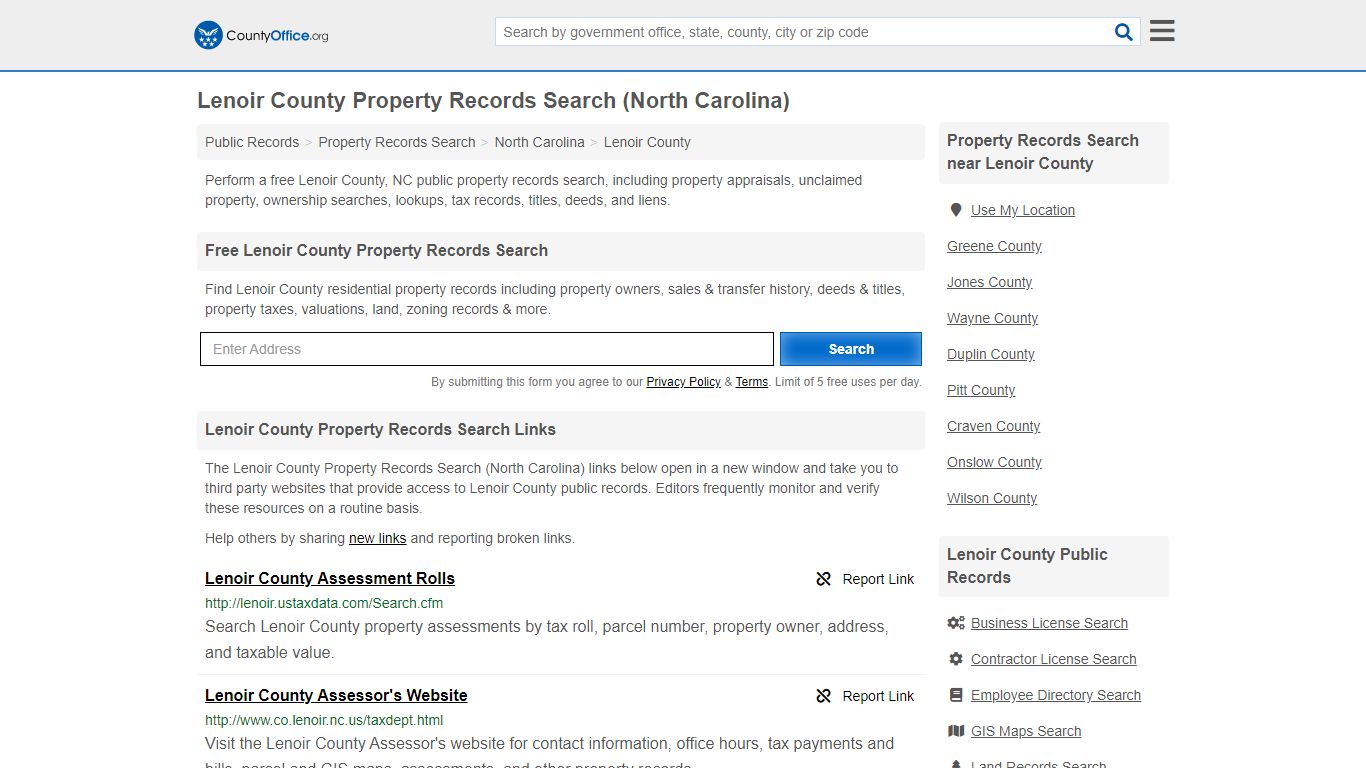The width and height of the screenshot is (1366, 768).
Task: Select Wayne County from nearby counties
Action: click(x=991, y=318)
